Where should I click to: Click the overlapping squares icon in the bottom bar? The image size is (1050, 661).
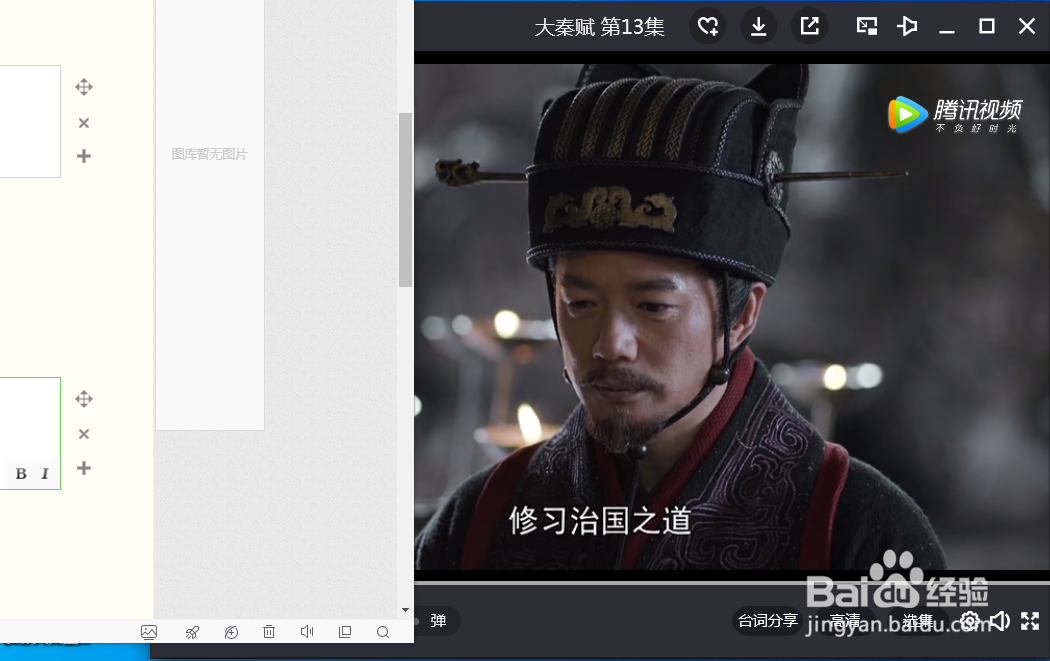(345, 632)
